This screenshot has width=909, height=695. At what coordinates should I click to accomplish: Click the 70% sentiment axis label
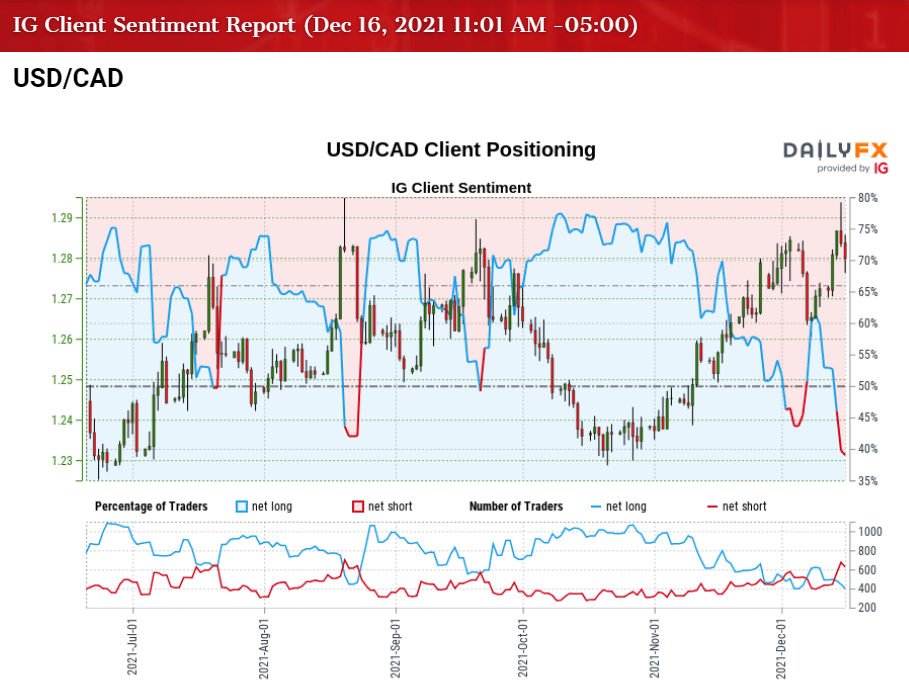pos(868,261)
